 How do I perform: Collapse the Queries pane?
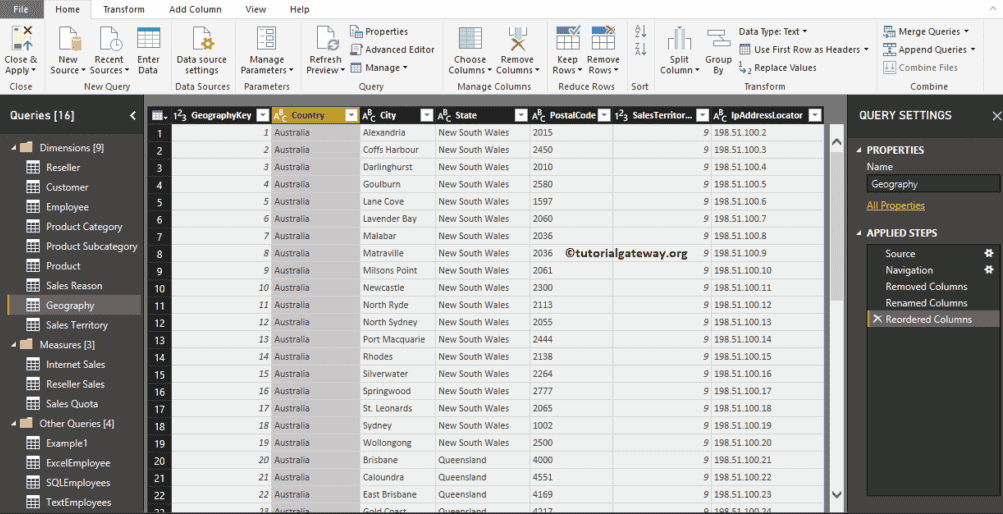[133, 116]
